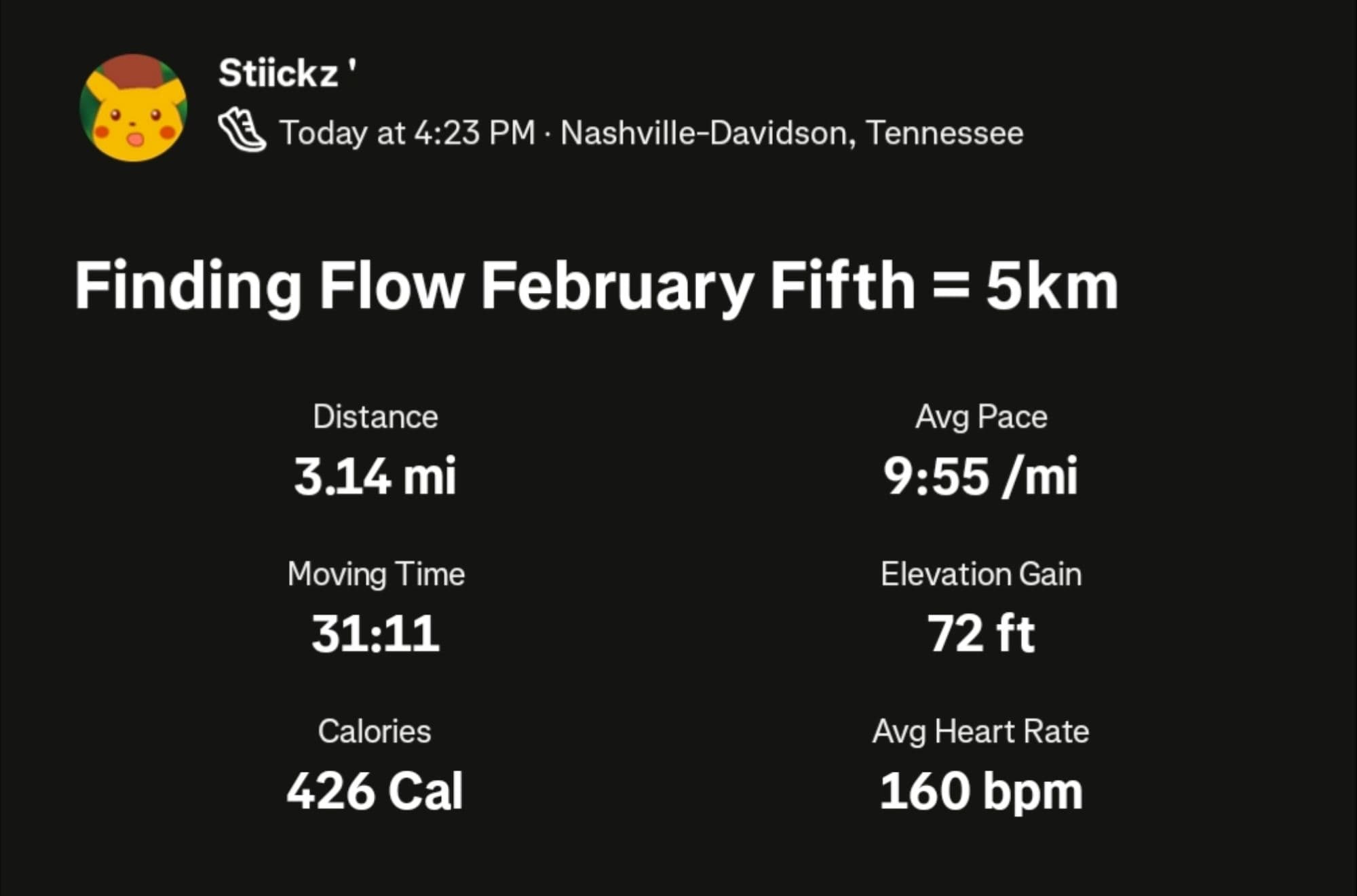Click the Avg Heart Rate stat label
The image size is (1357, 896).
coord(981,731)
